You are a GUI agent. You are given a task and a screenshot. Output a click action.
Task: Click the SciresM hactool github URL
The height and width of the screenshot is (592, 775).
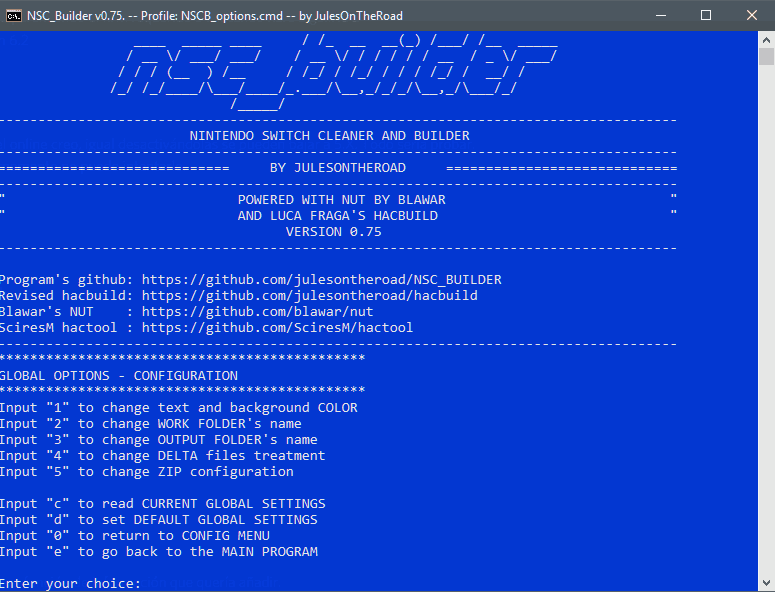[x=277, y=328]
